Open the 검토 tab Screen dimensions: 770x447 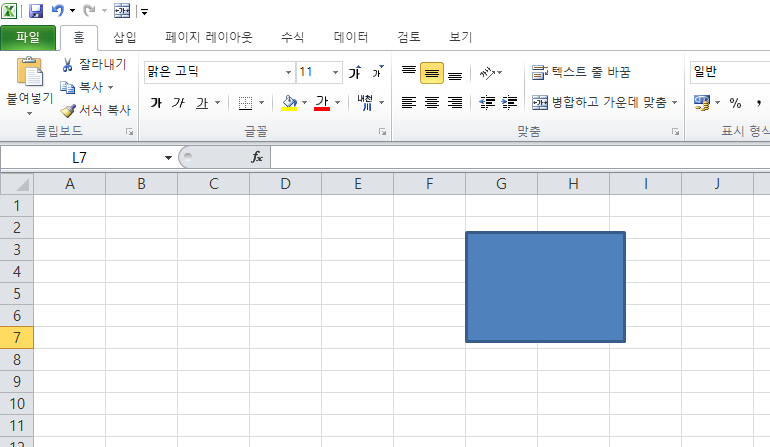(409, 37)
